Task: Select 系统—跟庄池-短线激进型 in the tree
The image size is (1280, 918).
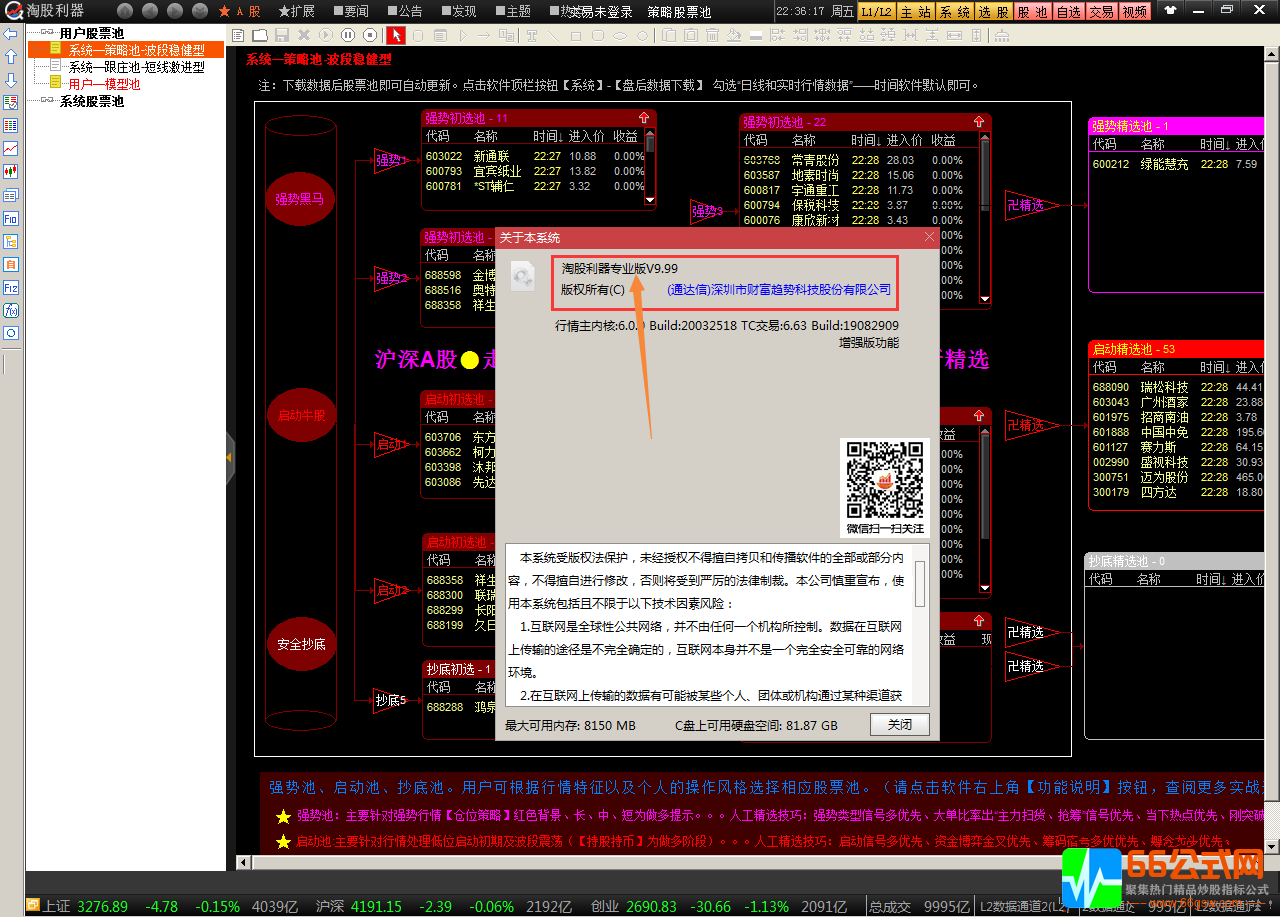Action: click(136, 68)
